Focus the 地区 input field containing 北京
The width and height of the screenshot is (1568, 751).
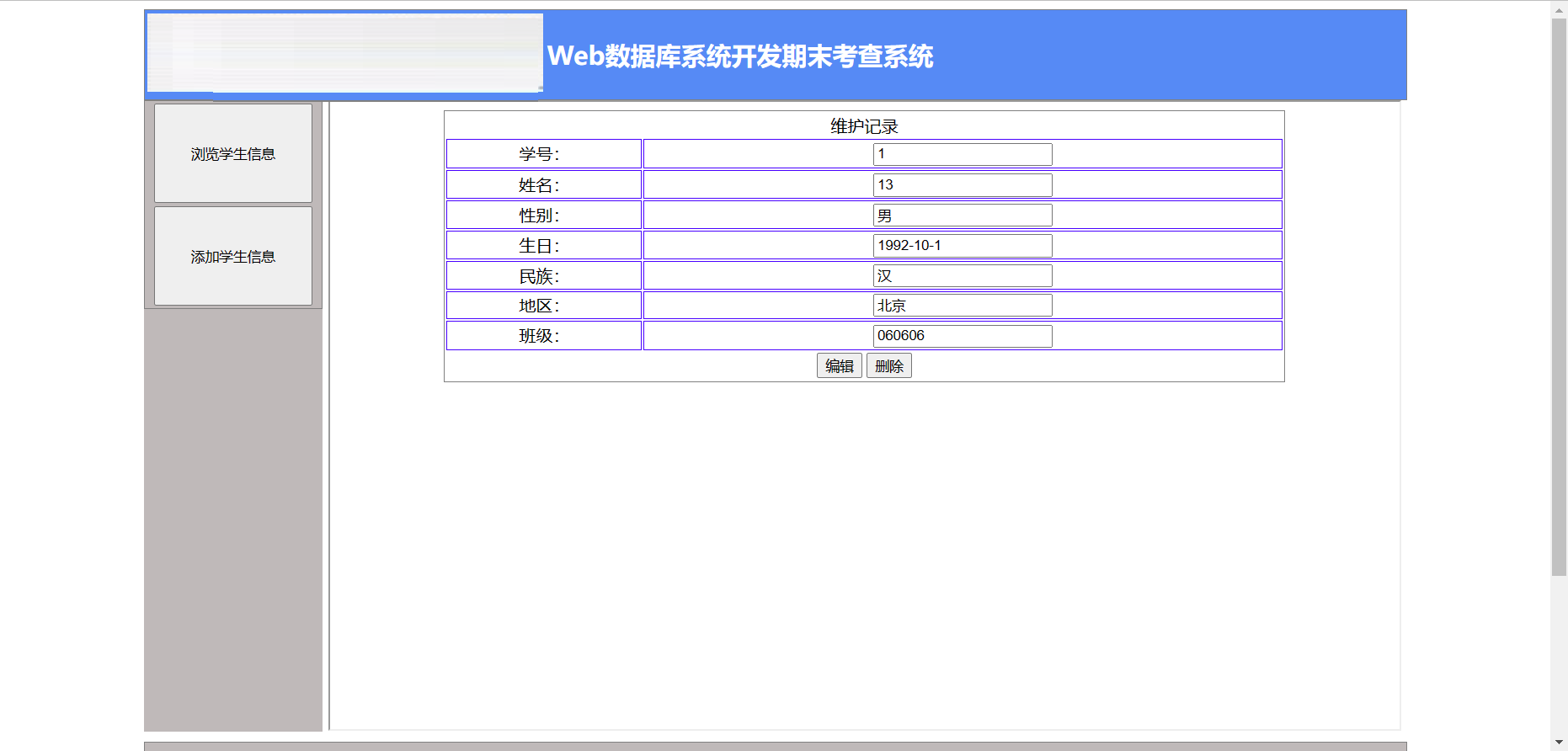pyautogui.click(x=963, y=305)
